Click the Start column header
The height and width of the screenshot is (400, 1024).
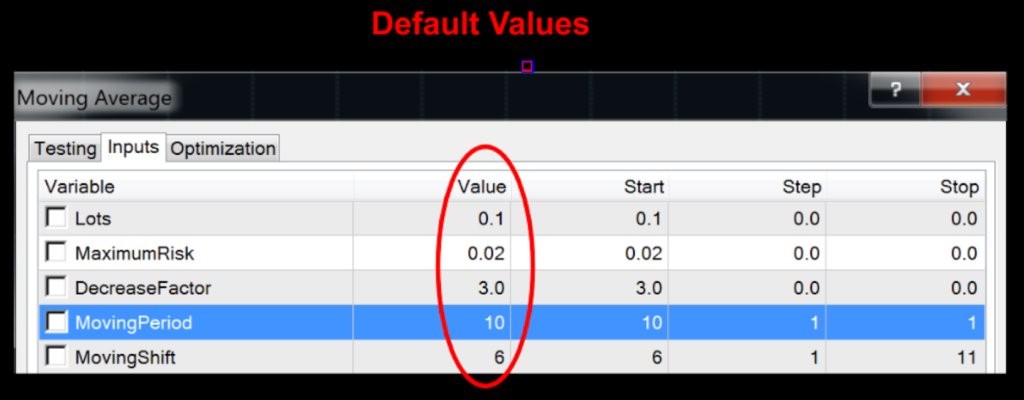coord(642,187)
